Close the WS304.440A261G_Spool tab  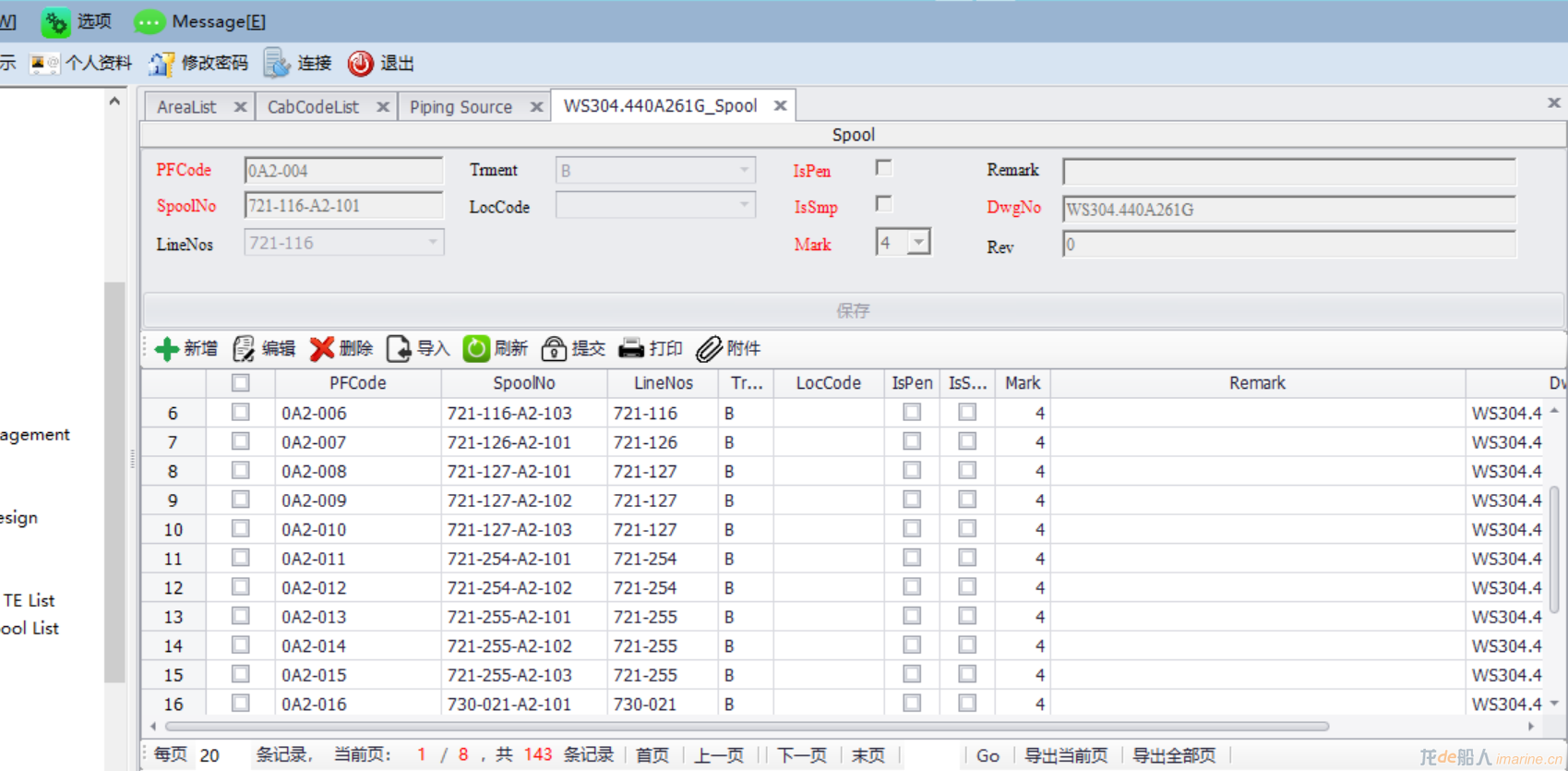[x=780, y=106]
